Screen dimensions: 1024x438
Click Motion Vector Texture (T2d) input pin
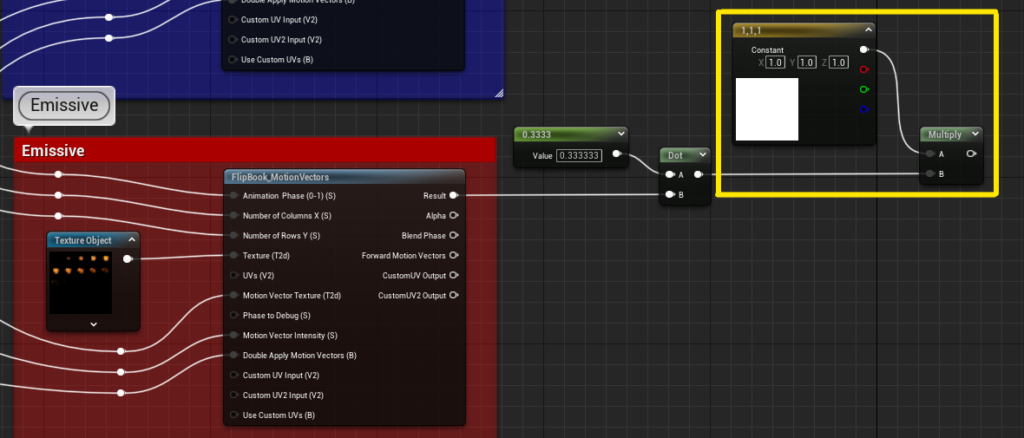click(x=234, y=296)
